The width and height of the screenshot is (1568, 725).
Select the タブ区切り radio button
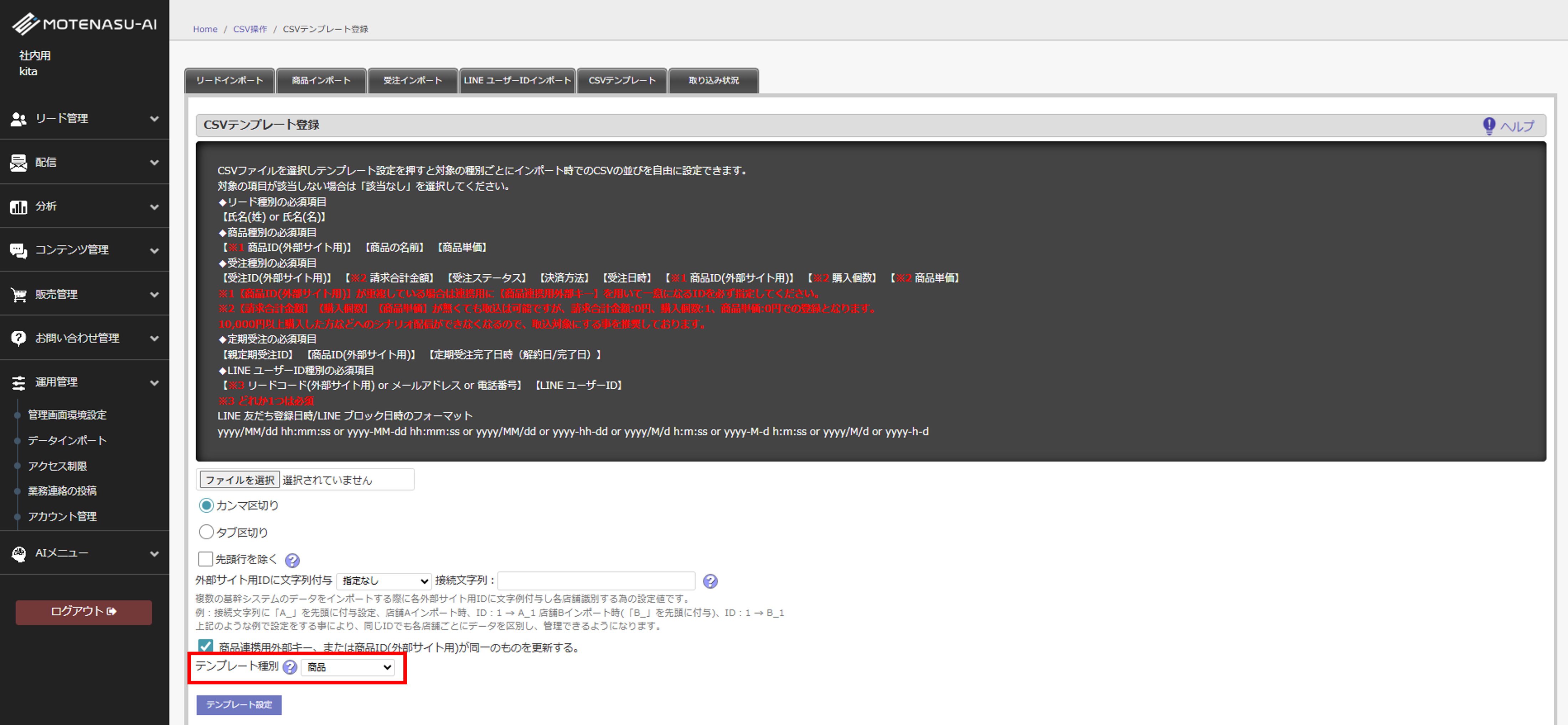206,532
